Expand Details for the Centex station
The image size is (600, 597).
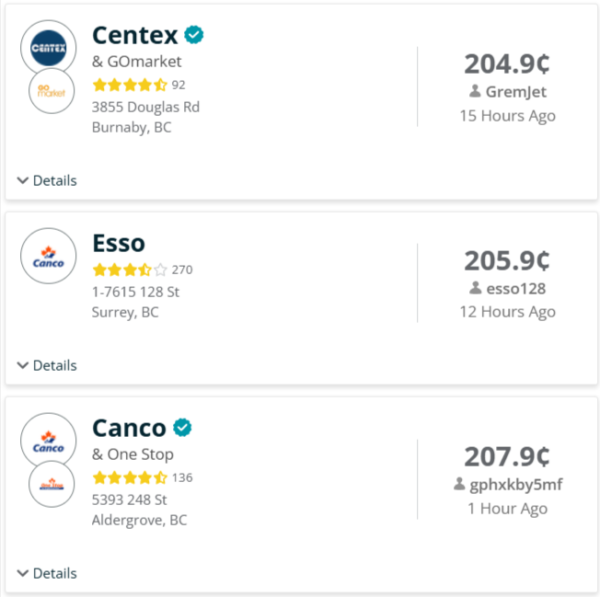click(47, 181)
